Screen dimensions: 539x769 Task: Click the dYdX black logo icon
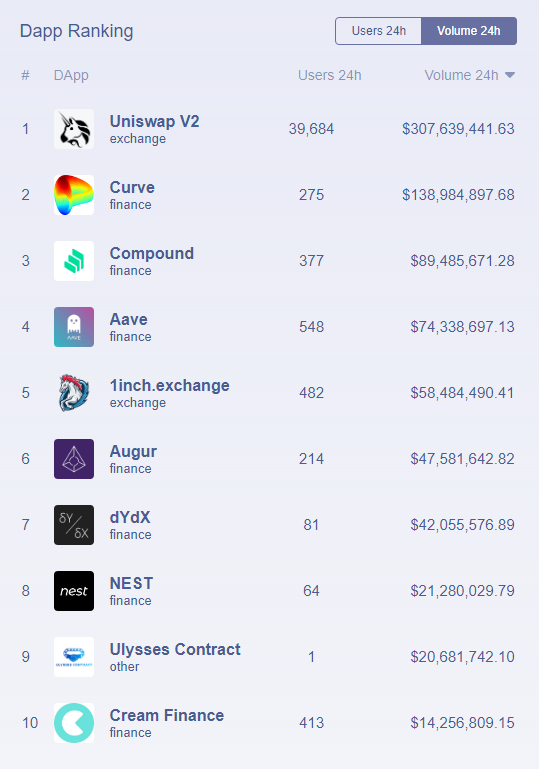pos(74,525)
